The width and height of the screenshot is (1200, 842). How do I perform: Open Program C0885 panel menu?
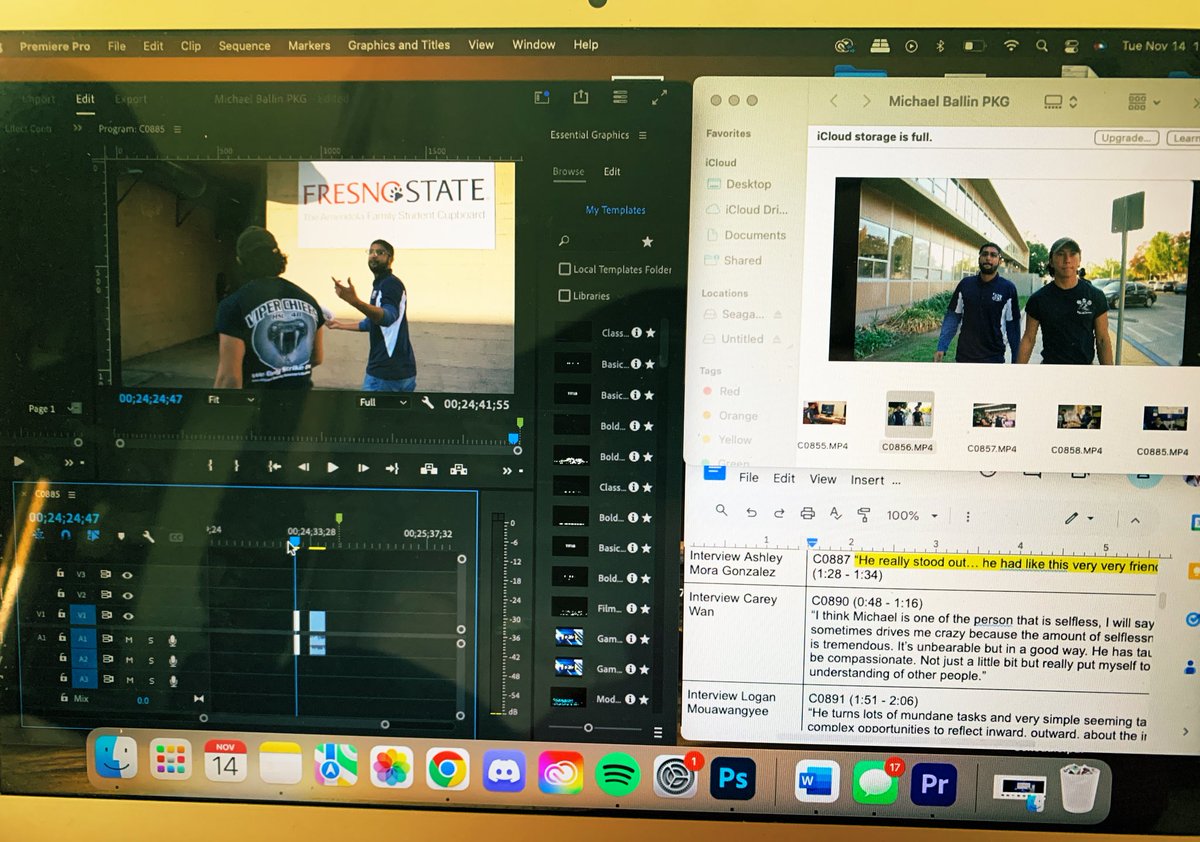[x=176, y=129]
